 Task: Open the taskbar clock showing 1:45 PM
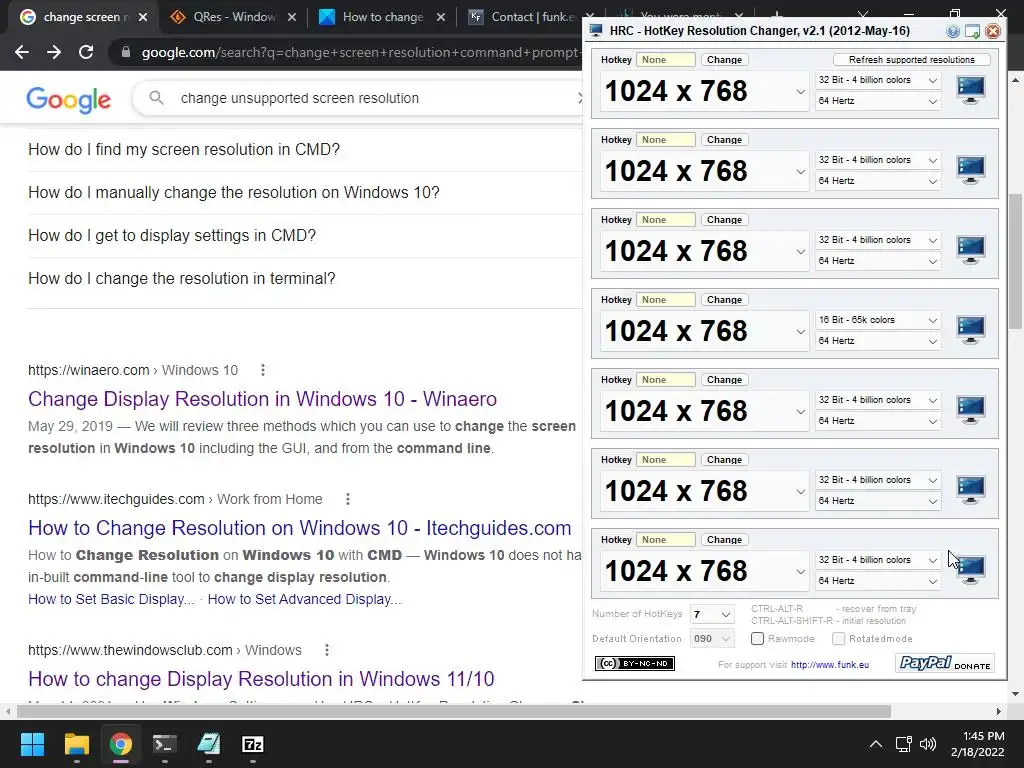[x=978, y=744]
